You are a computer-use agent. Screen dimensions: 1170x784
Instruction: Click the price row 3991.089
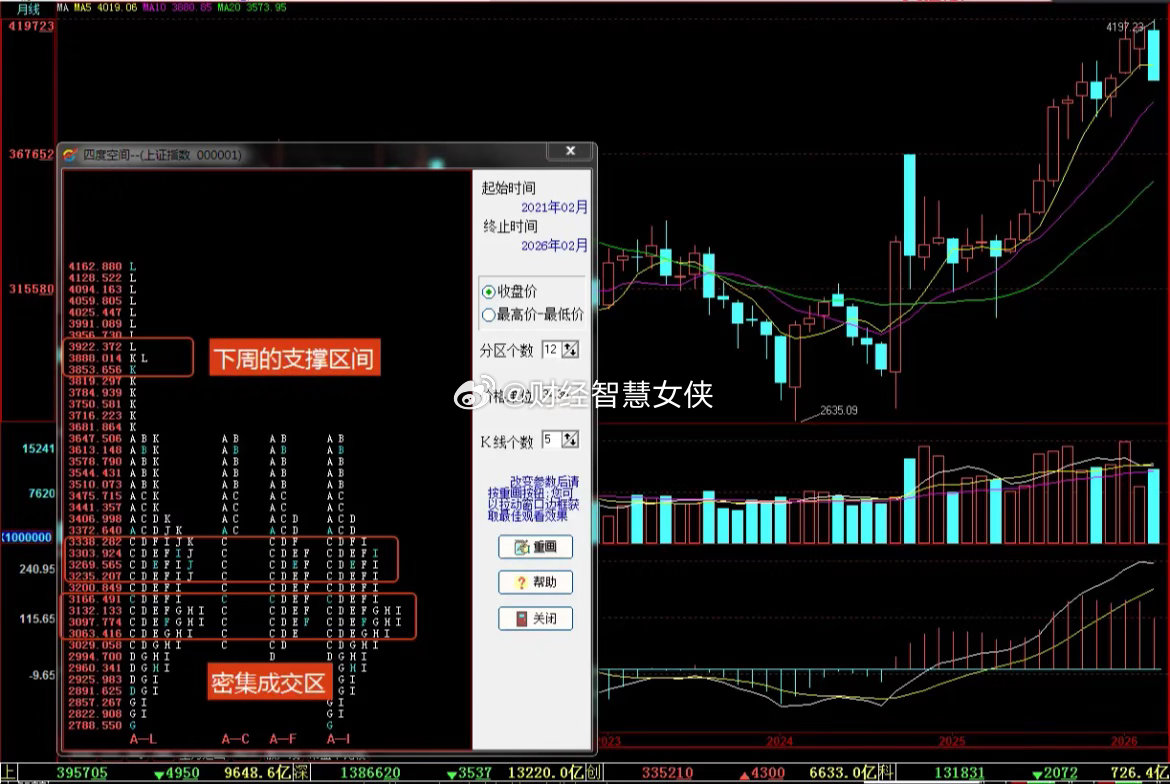(x=95, y=324)
